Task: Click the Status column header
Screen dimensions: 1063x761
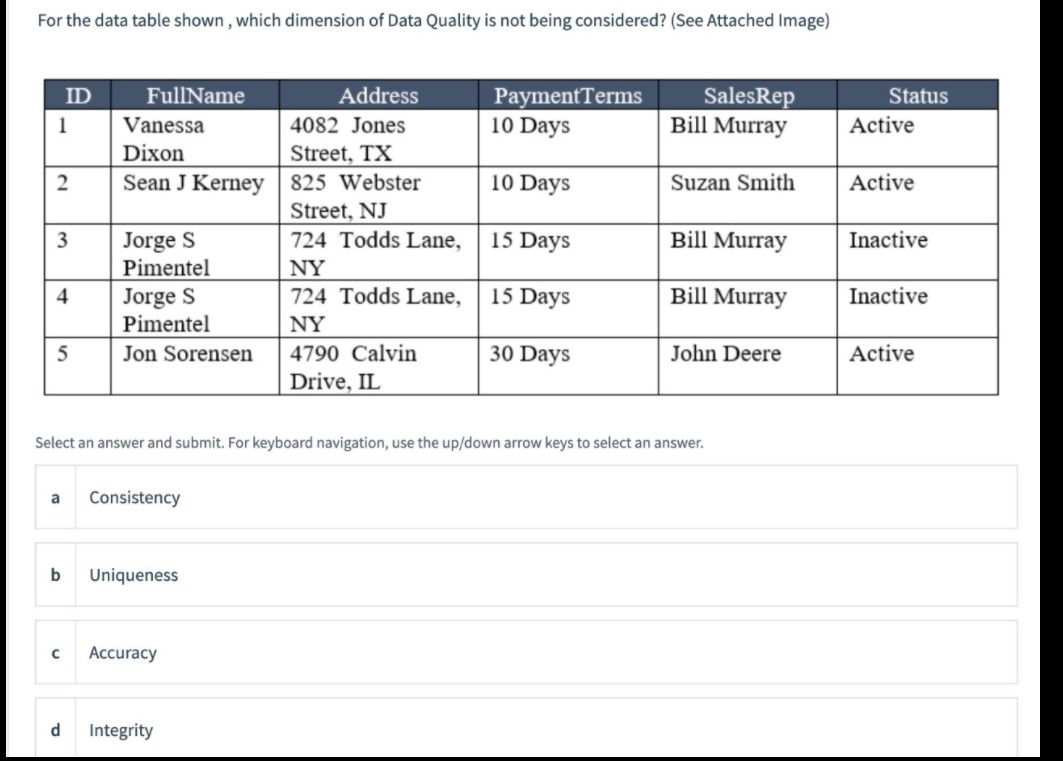Action: click(919, 95)
